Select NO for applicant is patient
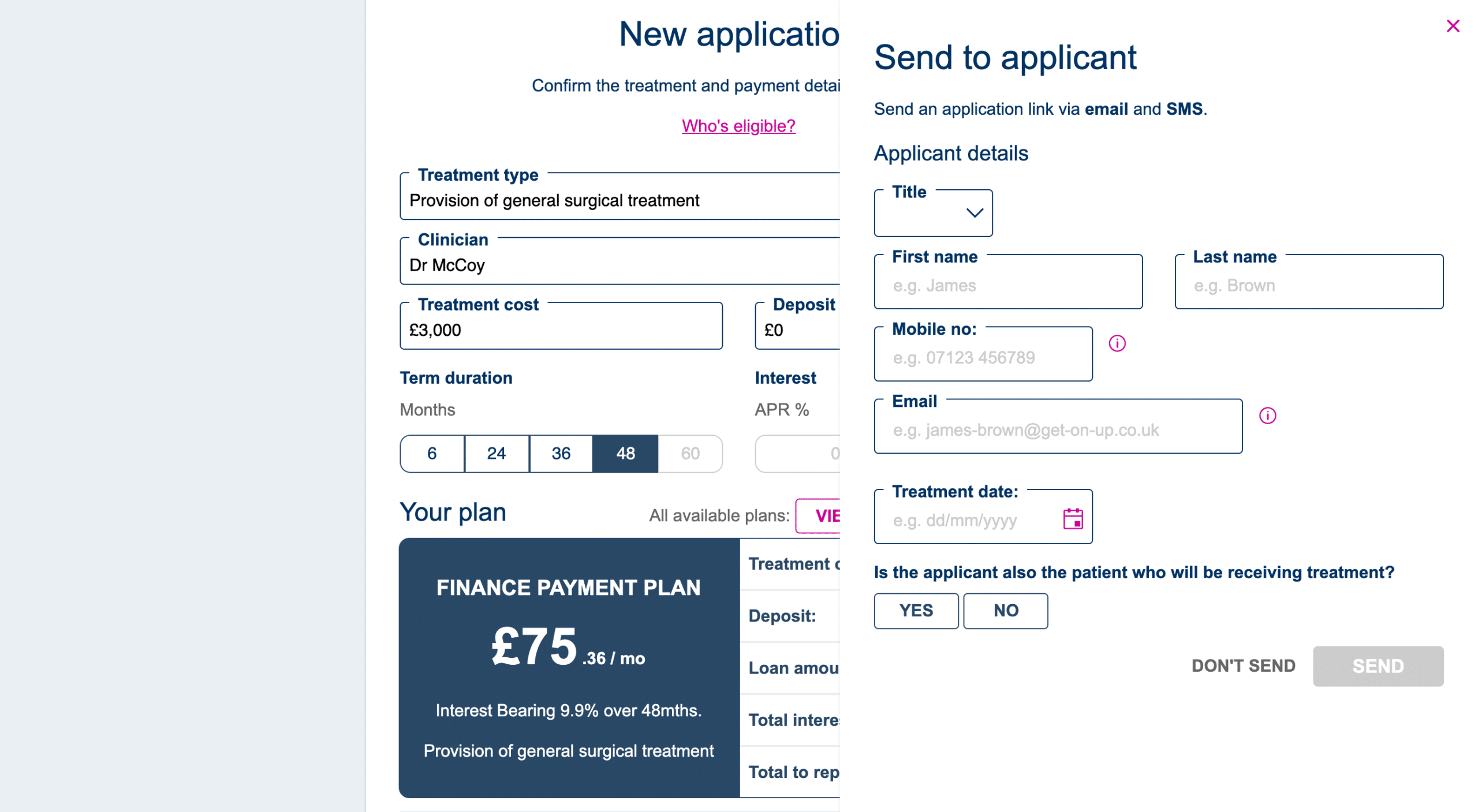This screenshot has height=812, width=1478. pos(1005,611)
